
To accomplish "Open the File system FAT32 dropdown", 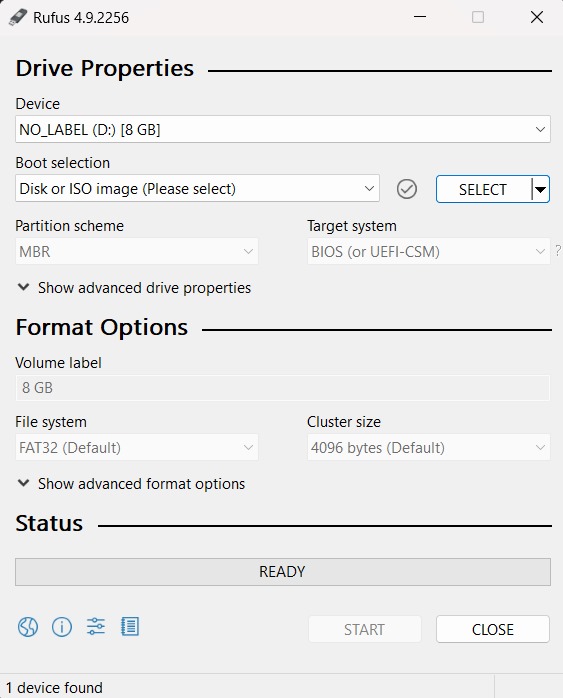I will tap(137, 447).
